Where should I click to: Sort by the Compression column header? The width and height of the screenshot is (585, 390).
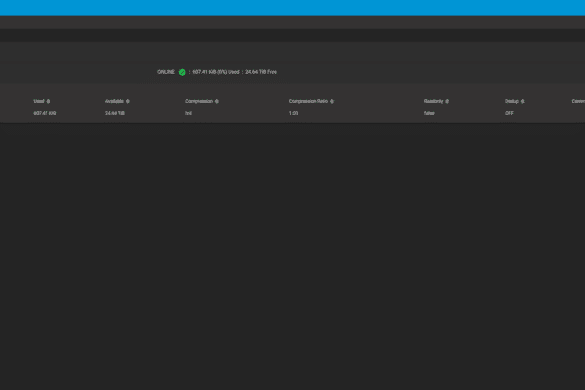[x=199, y=101]
